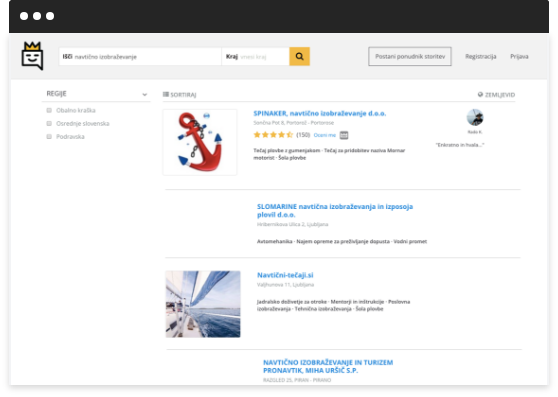
Task: Open the red anchor listing image
Action: click(x=200, y=142)
